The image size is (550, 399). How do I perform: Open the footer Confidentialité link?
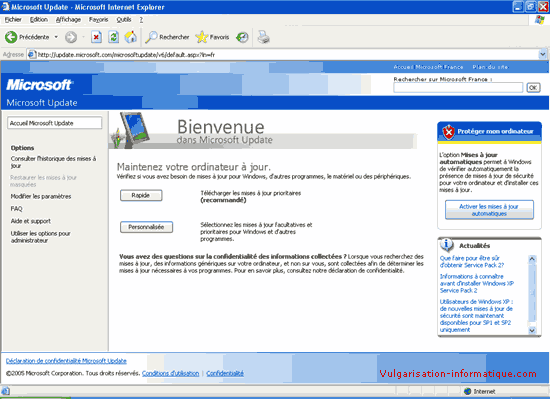point(225,373)
